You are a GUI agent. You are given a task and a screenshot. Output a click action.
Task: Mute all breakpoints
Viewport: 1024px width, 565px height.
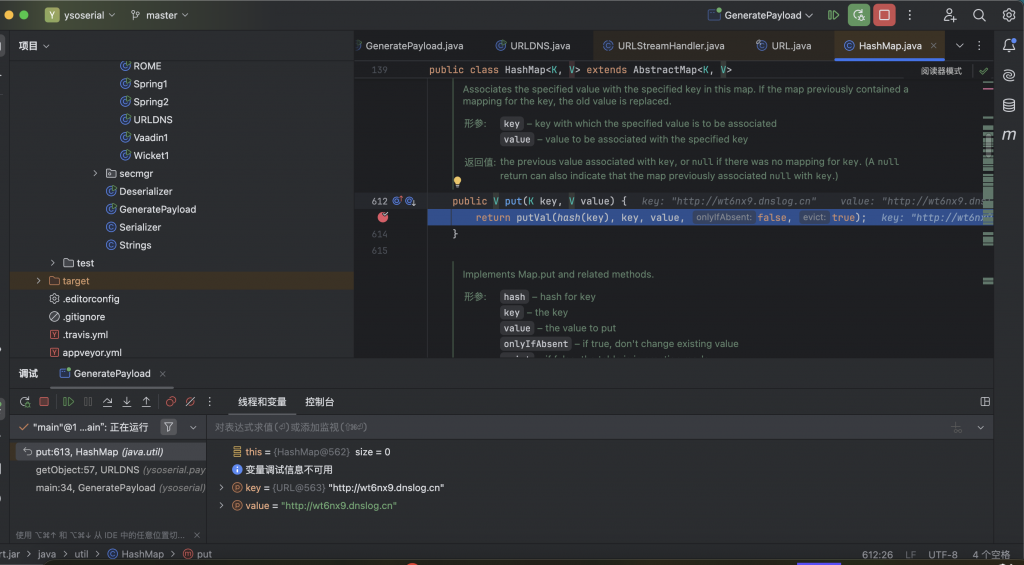click(x=190, y=402)
